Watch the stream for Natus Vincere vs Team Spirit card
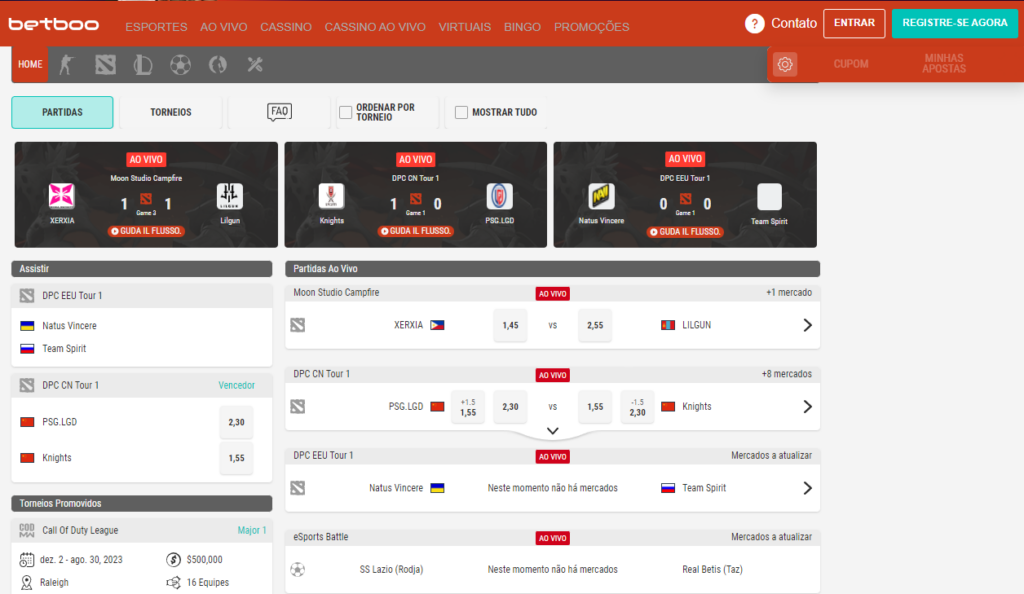 tap(684, 232)
